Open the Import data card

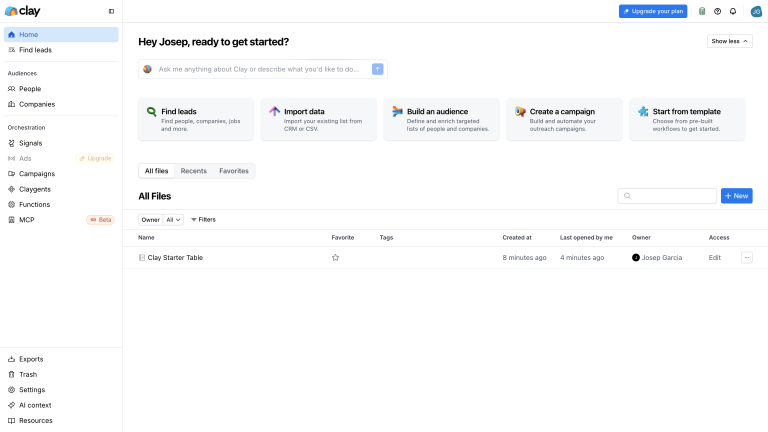(319, 120)
